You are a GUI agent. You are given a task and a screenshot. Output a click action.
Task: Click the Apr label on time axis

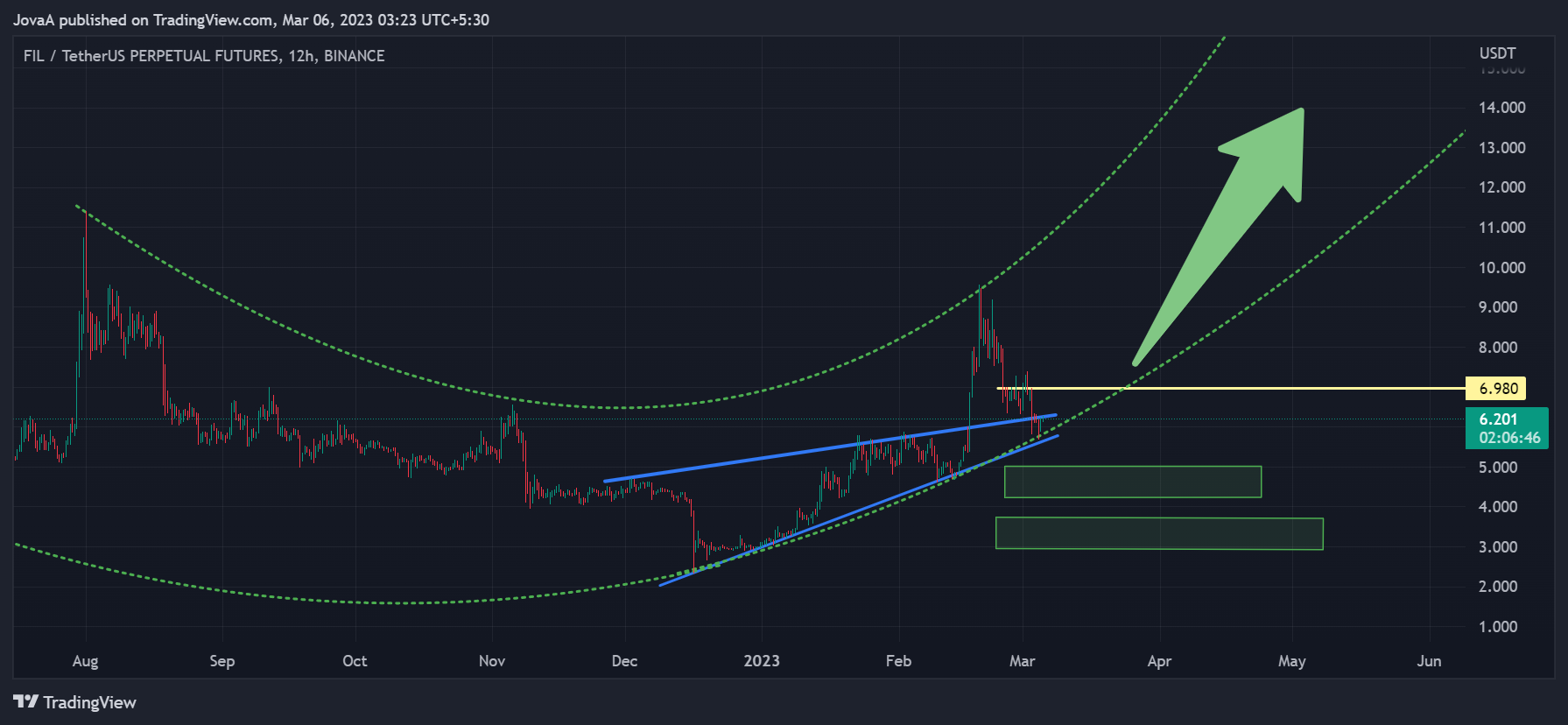pyautogui.click(x=1159, y=661)
